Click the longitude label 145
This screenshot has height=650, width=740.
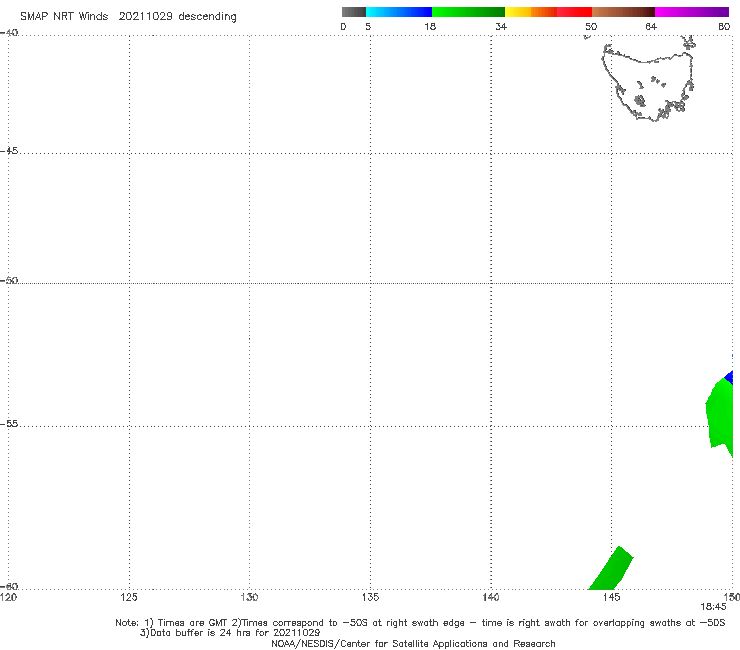coord(611,598)
